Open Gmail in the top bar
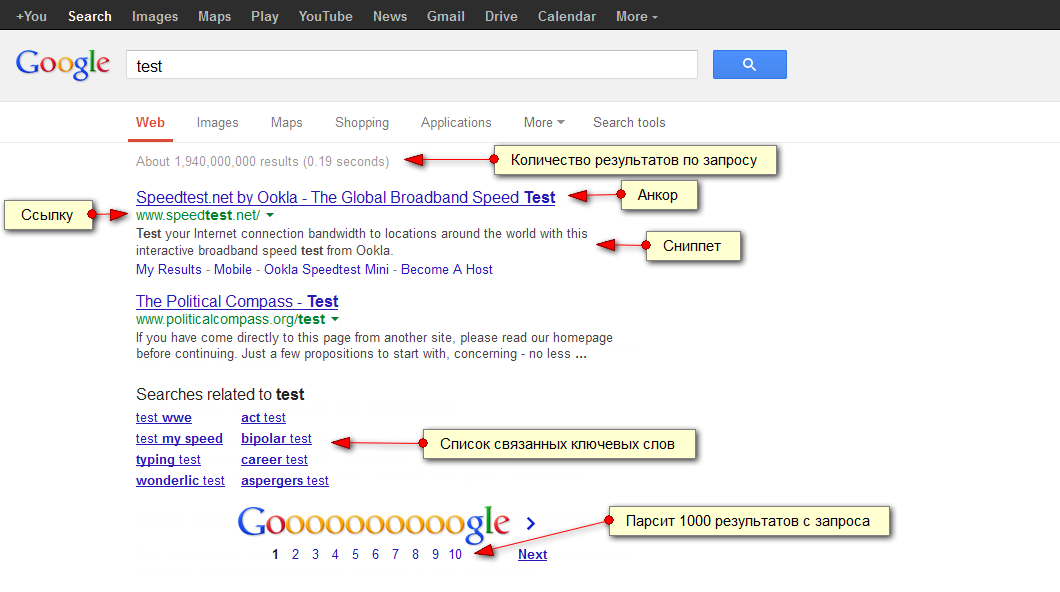Image resolution: width=1060 pixels, height=592 pixels. point(445,16)
